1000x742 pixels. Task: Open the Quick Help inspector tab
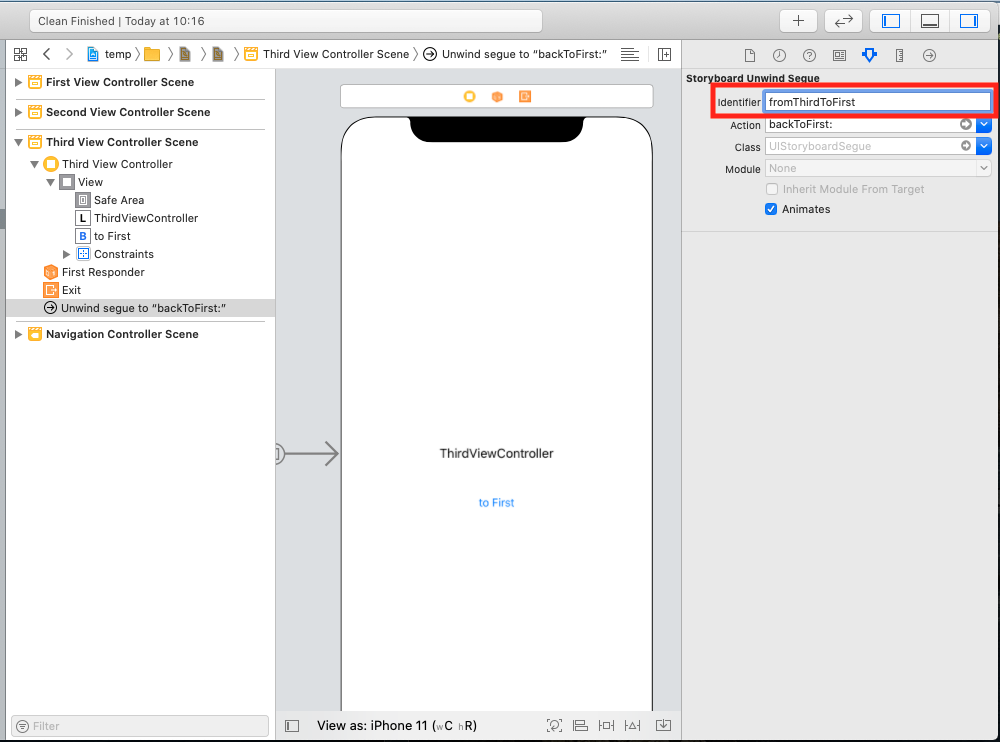point(809,56)
